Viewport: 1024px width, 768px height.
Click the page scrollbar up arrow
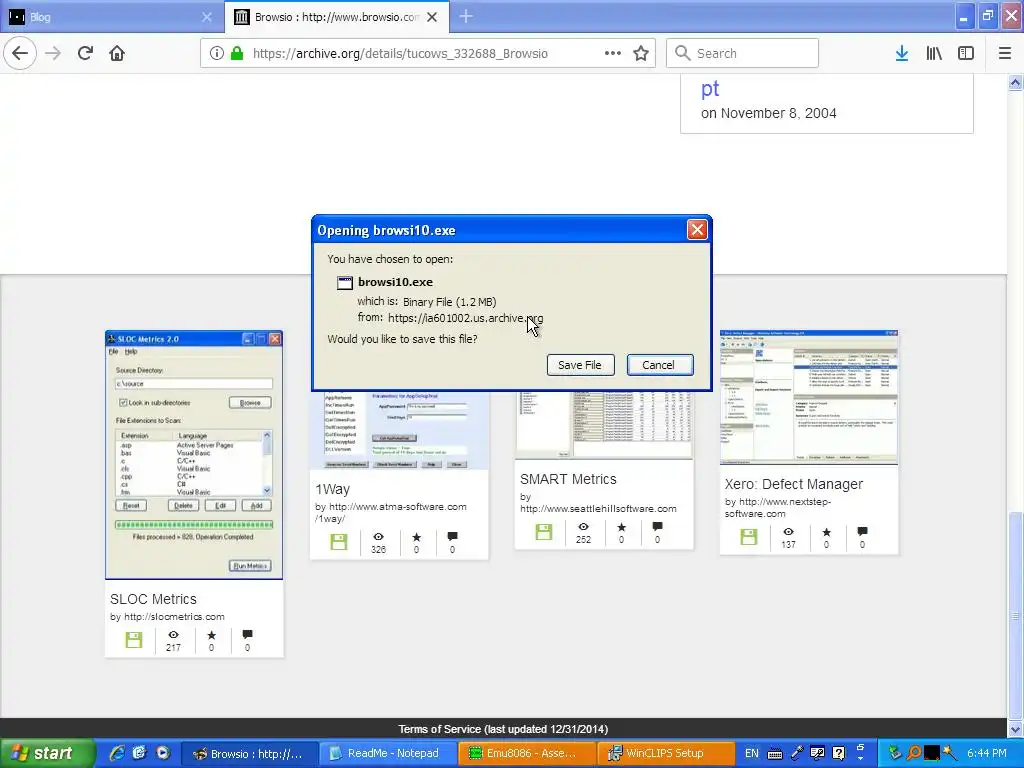(x=1015, y=82)
